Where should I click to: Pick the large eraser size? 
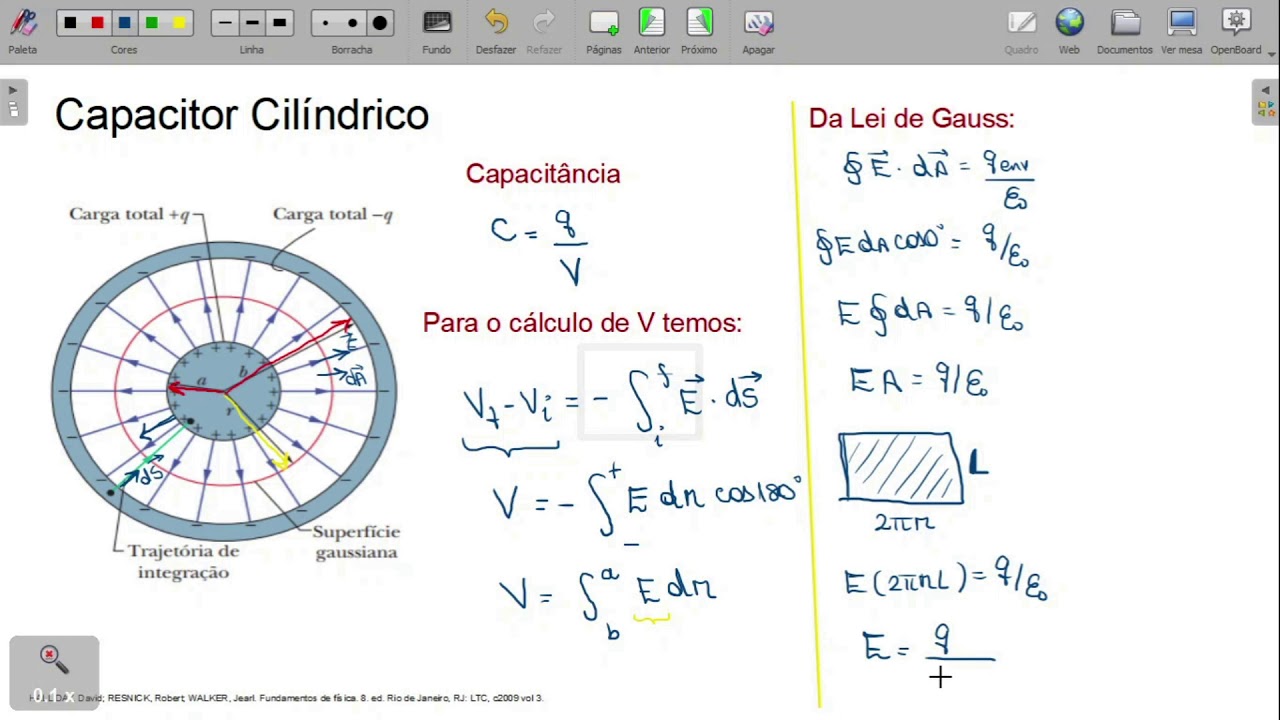tap(379, 23)
